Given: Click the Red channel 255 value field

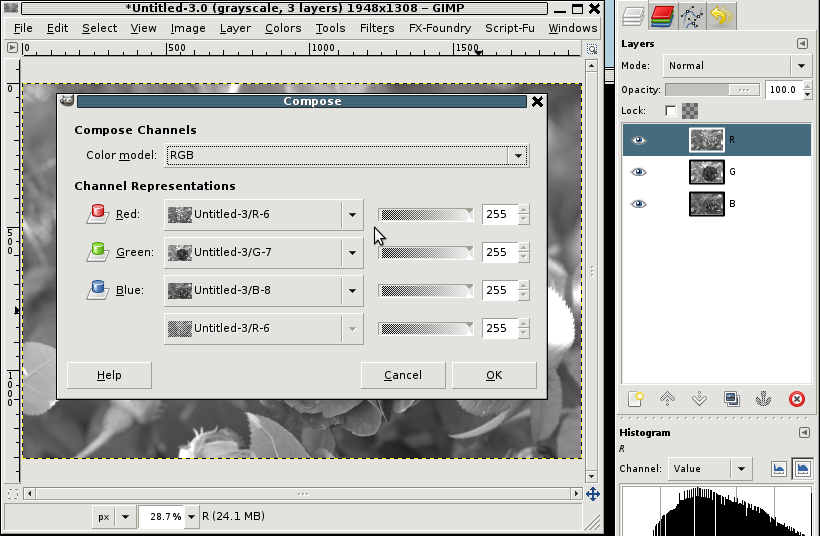Looking at the screenshot, I should click(499, 214).
